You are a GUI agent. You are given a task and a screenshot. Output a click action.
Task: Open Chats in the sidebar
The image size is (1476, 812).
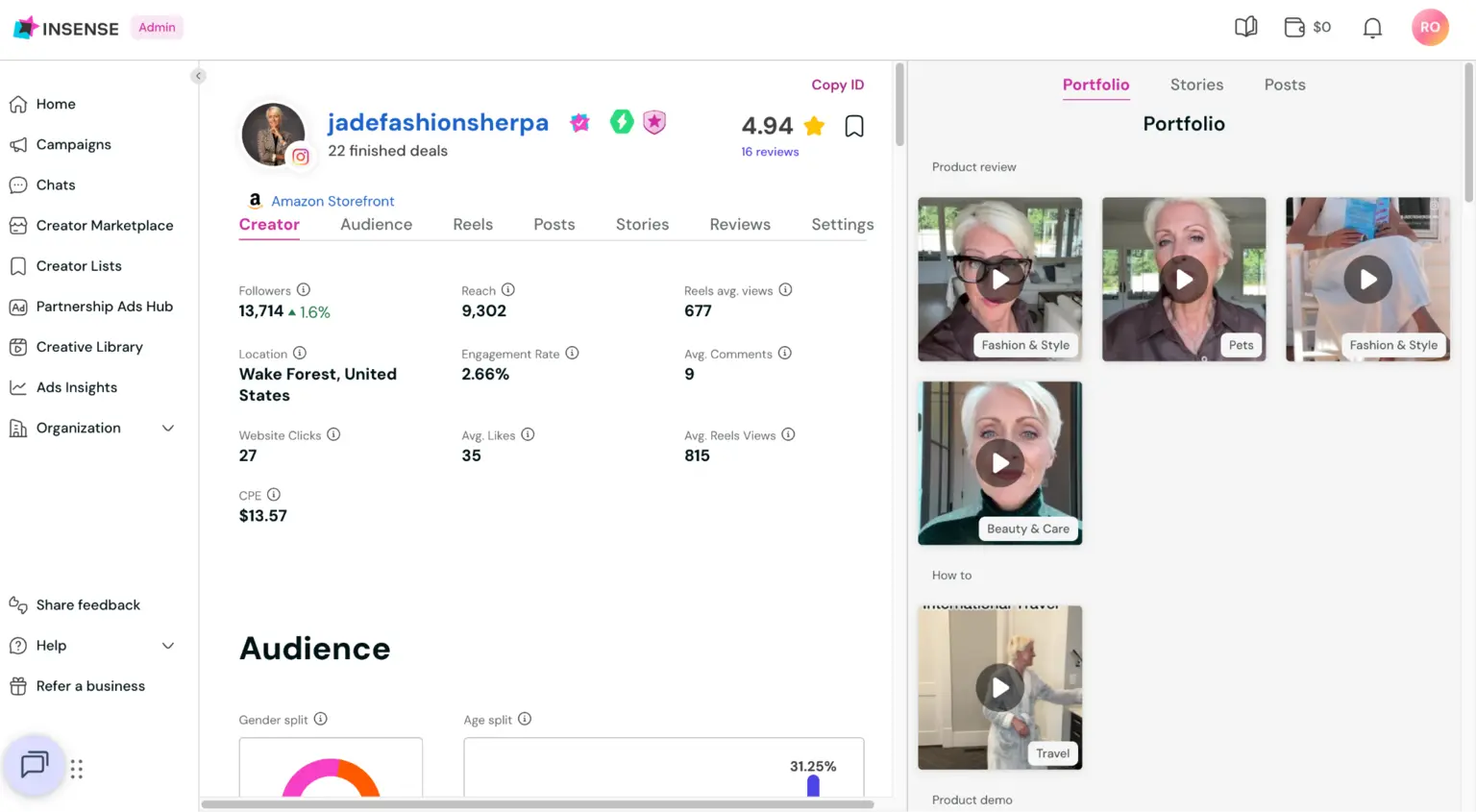[x=56, y=185]
